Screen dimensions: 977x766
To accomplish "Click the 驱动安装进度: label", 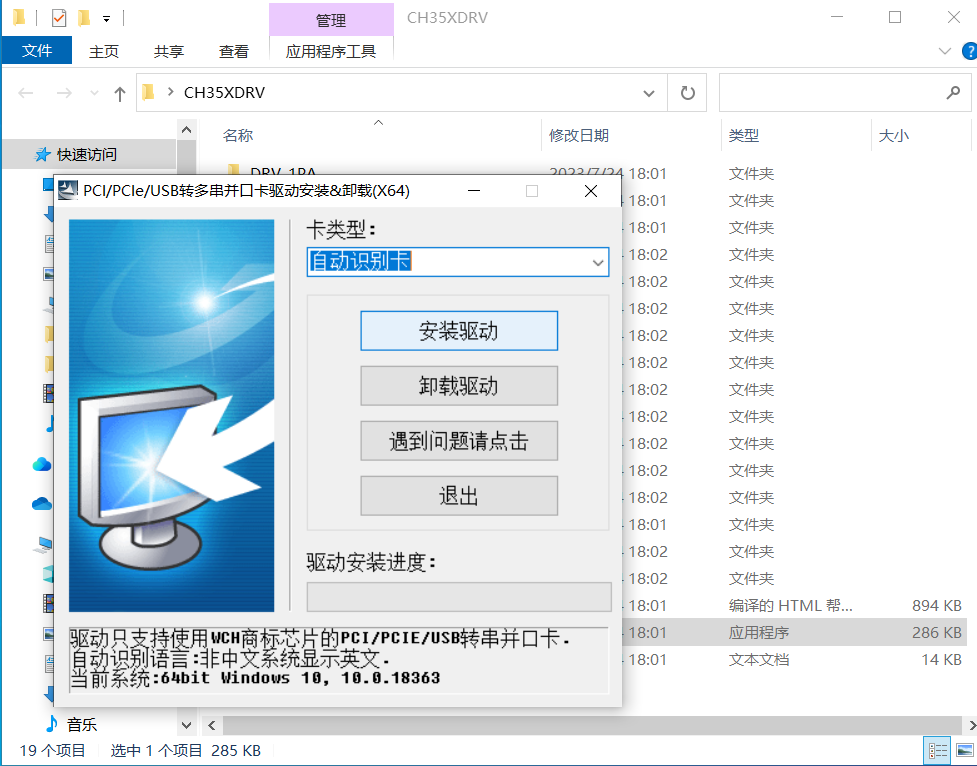I will coord(371,562).
